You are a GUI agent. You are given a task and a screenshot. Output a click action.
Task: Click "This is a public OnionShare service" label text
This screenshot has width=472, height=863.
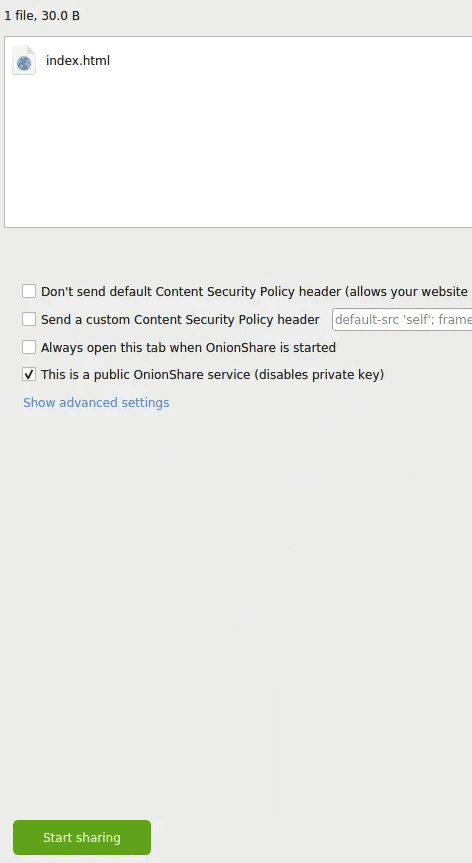pos(145,375)
